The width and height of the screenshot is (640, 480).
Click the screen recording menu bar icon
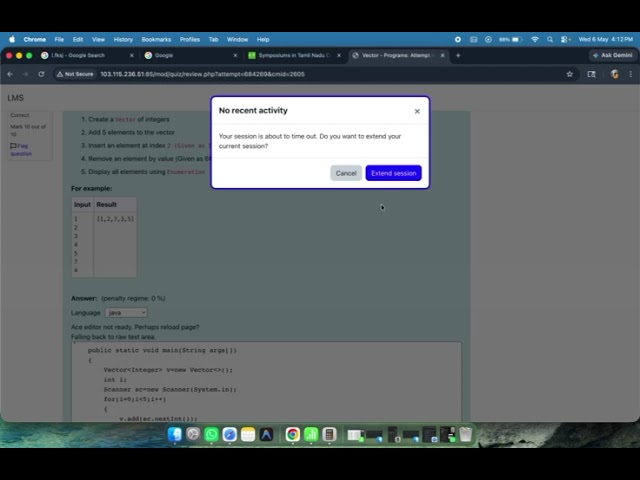(x=458, y=40)
